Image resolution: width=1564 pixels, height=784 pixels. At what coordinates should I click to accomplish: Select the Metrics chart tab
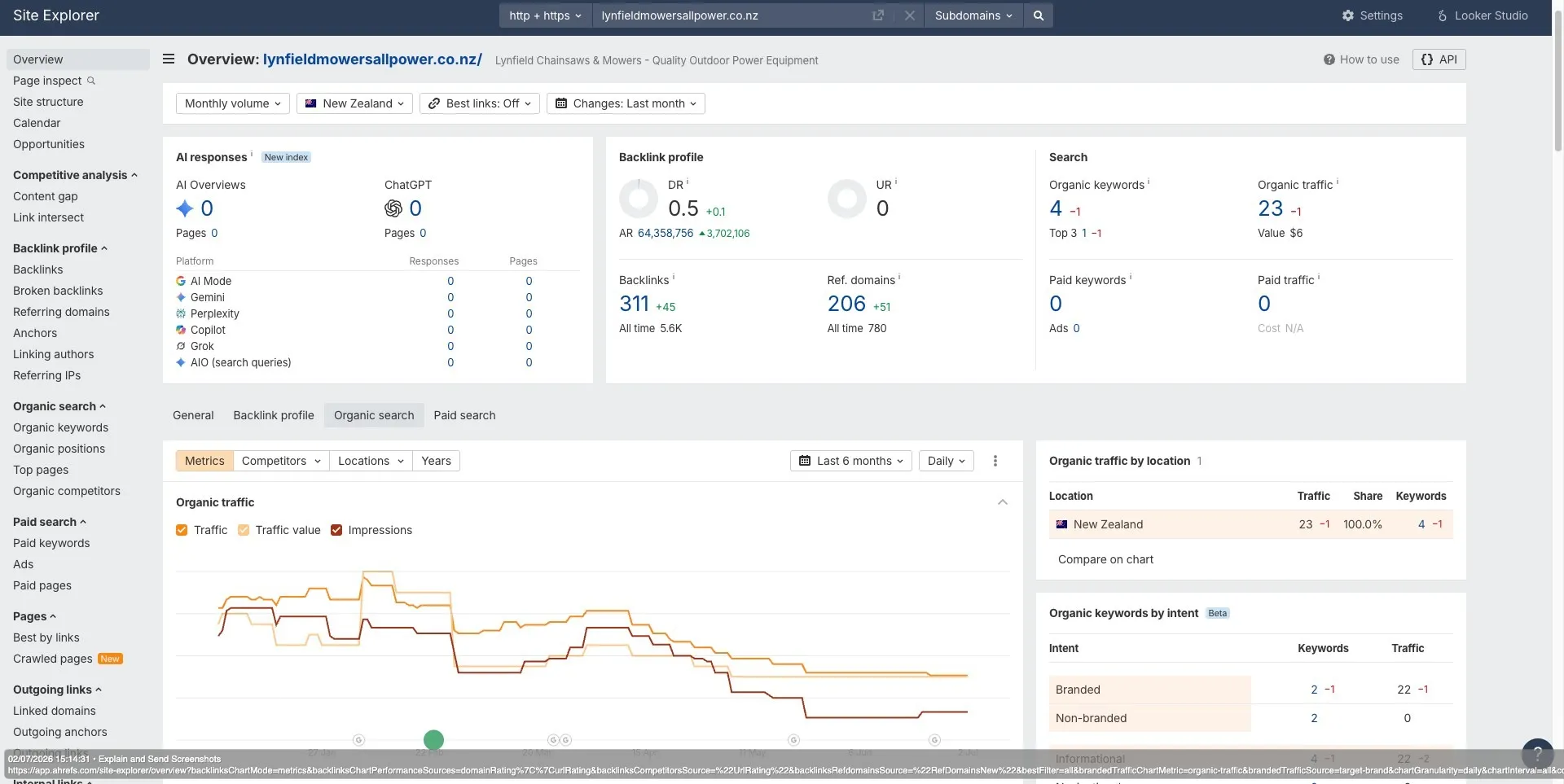pyautogui.click(x=204, y=461)
